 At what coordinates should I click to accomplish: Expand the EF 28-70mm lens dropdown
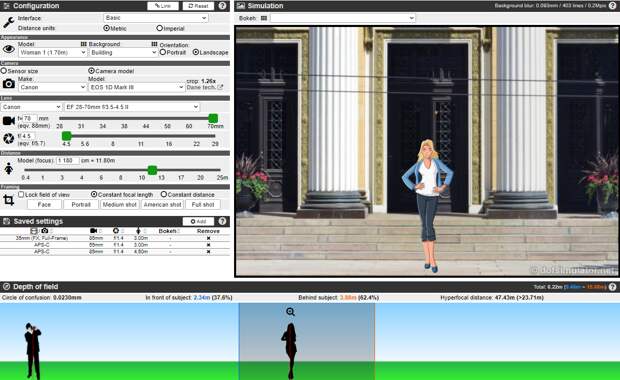(132, 107)
